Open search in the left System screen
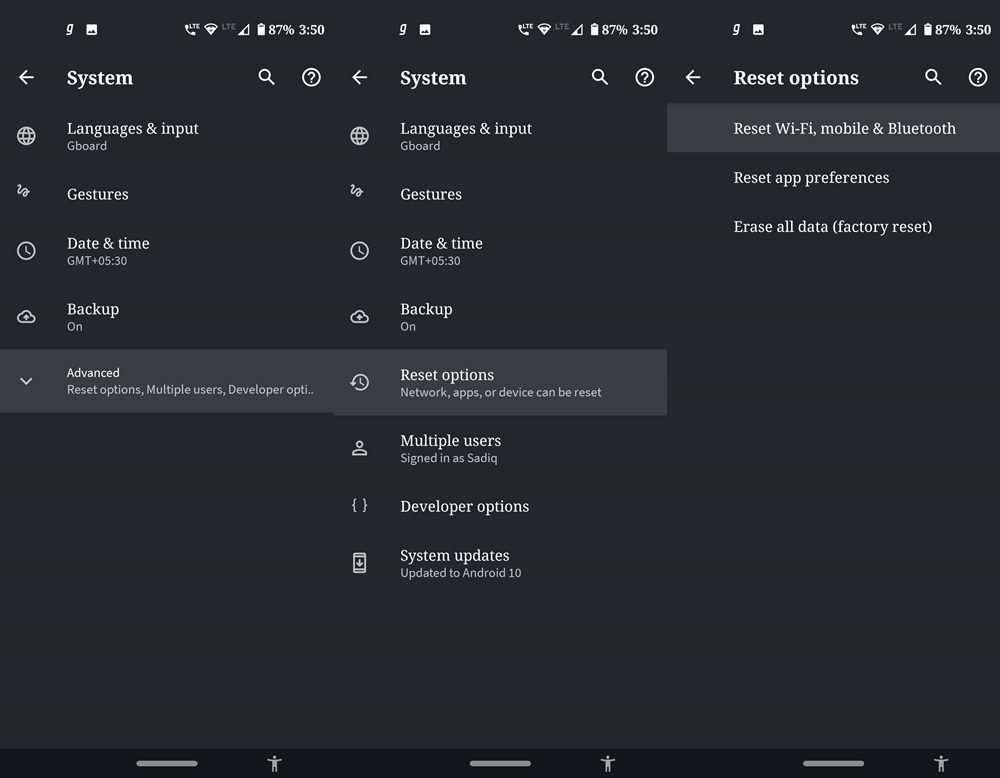 point(267,77)
